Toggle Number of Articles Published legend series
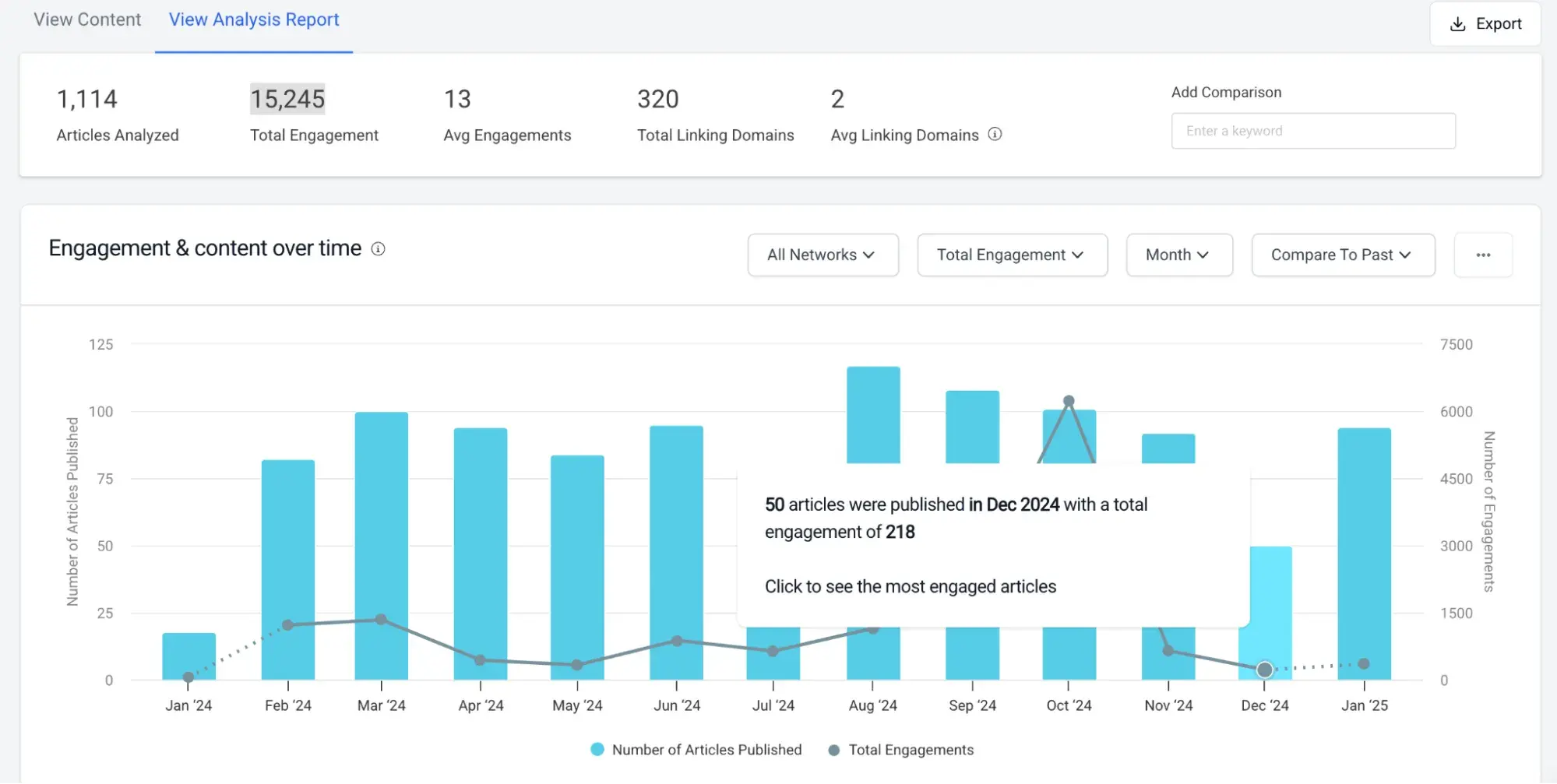Viewport: 1557px width, 784px height. [696, 750]
